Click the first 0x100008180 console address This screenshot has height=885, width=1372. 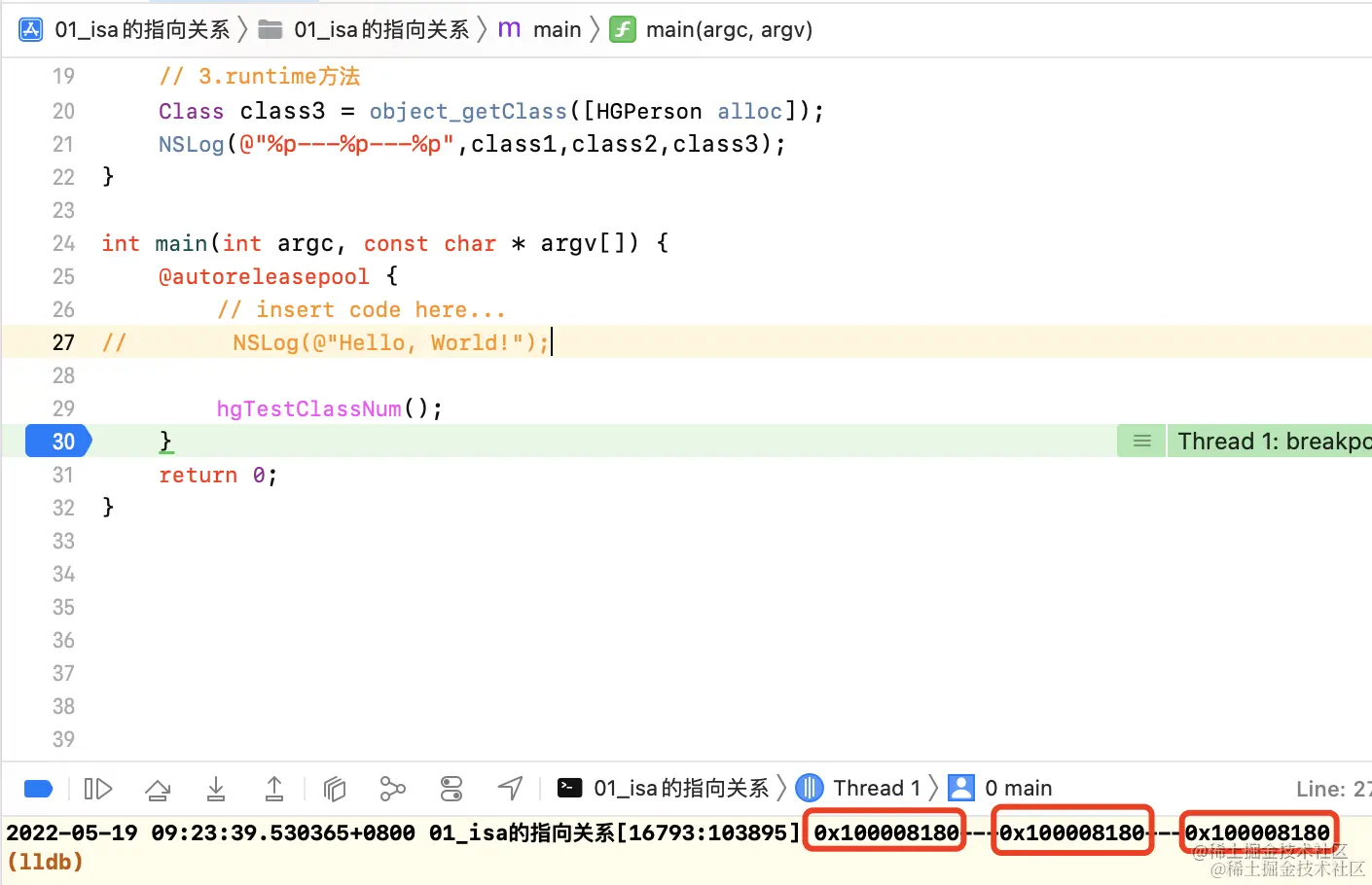click(885, 832)
